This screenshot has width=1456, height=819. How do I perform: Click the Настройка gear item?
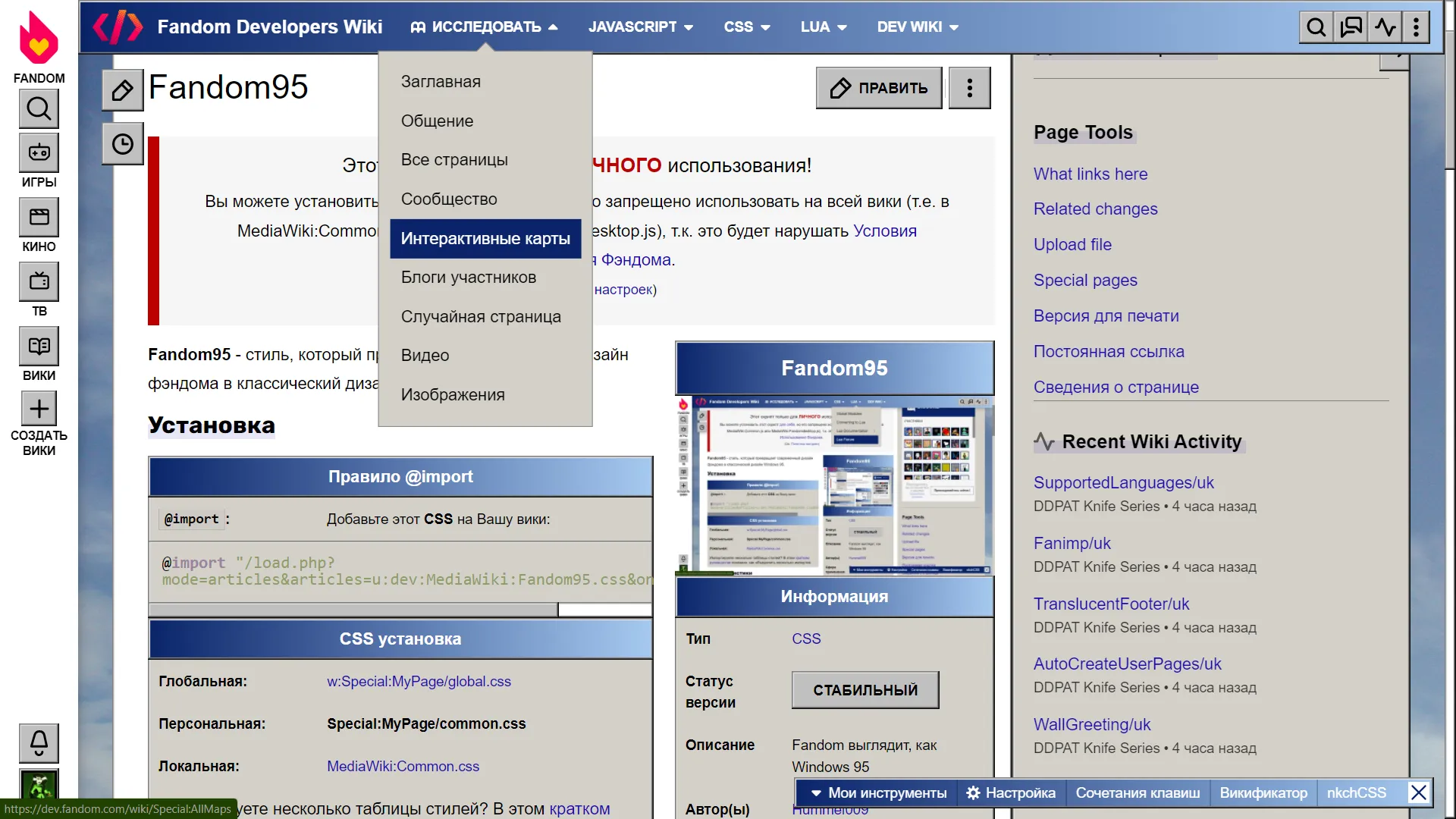click(1010, 792)
